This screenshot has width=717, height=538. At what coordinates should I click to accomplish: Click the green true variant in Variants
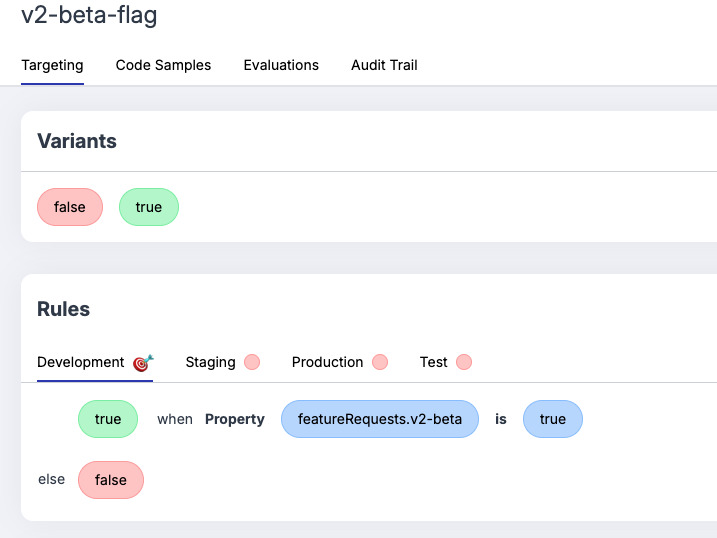click(148, 207)
